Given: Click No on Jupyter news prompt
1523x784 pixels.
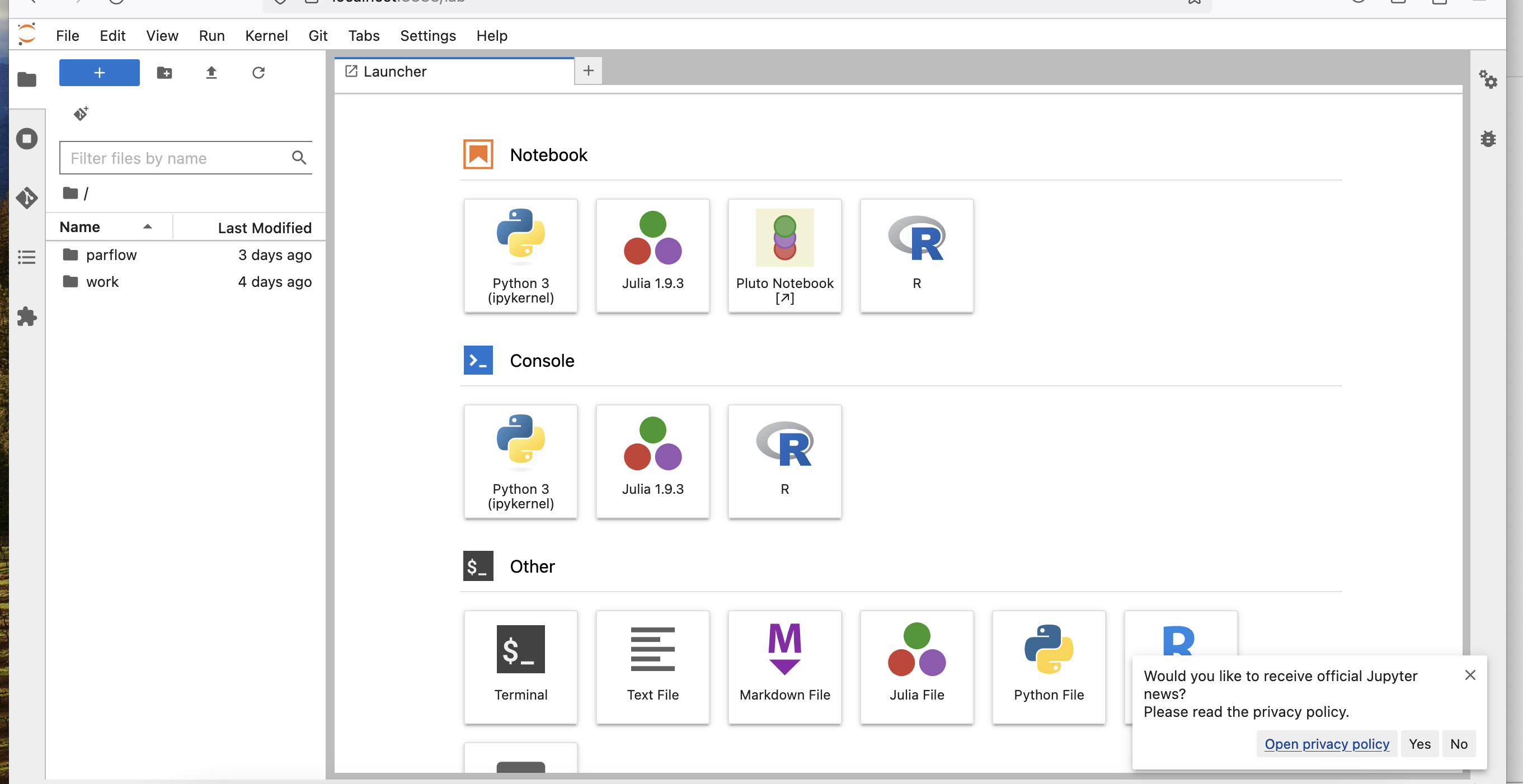Looking at the screenshot, I should (1459, 744).
